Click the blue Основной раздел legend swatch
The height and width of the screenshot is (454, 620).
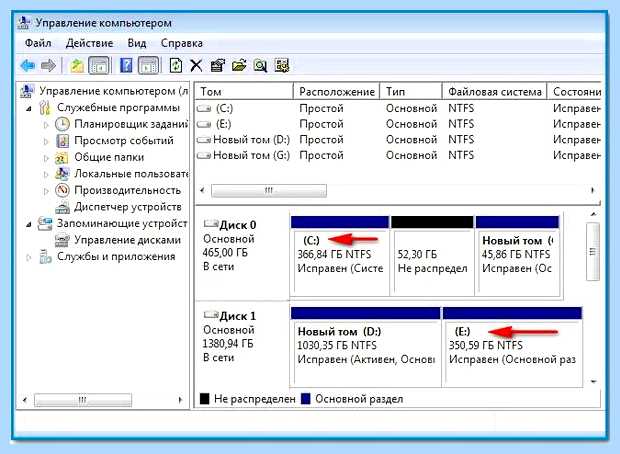click(x=306, y=399)
